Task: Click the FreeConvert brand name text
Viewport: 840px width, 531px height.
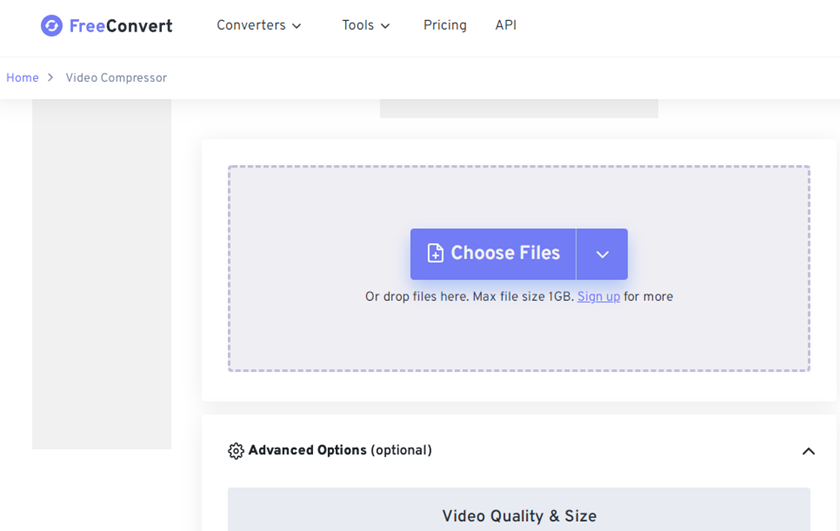Action: coord(121,26)
